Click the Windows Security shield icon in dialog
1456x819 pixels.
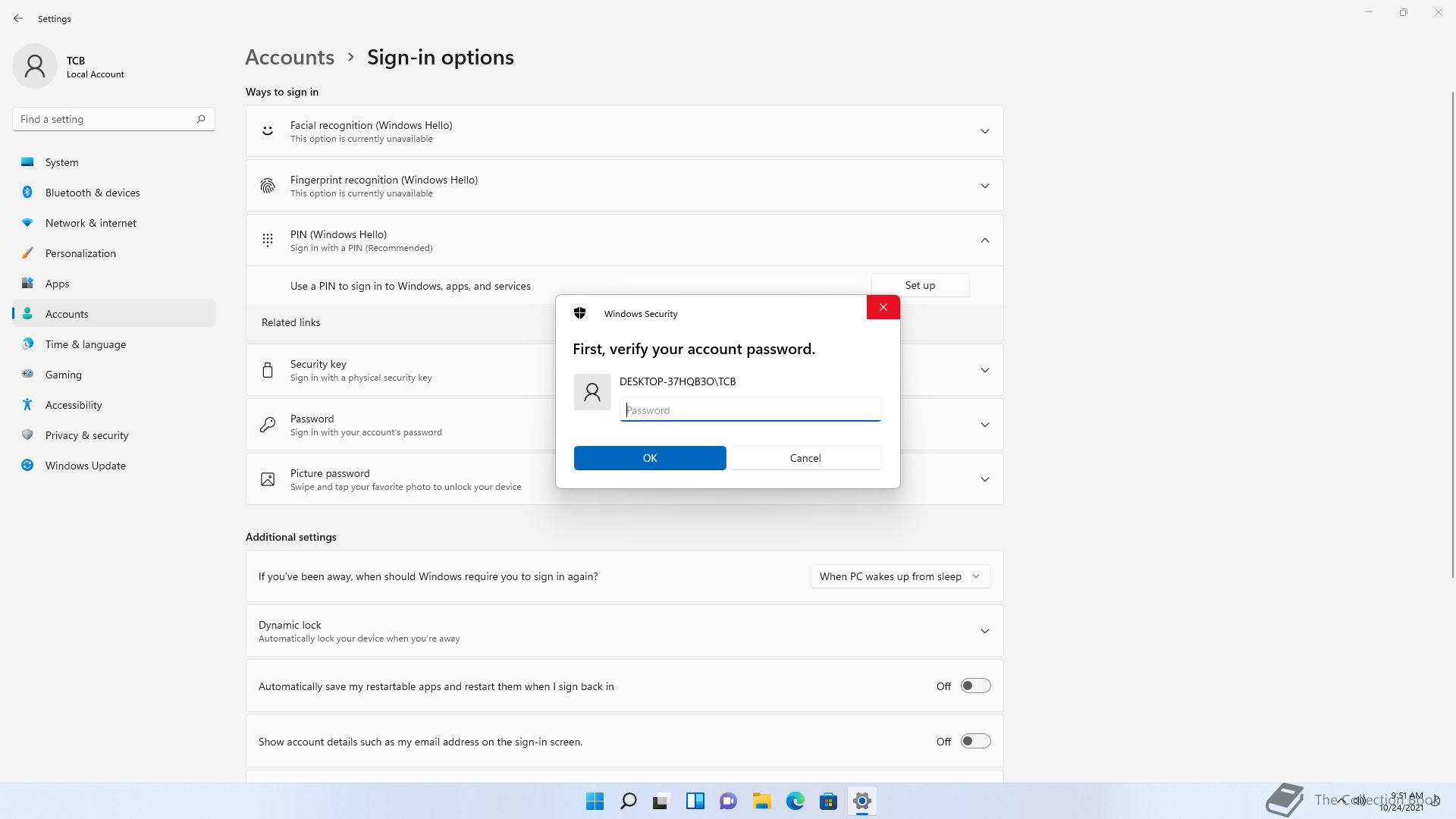(580, 313)
